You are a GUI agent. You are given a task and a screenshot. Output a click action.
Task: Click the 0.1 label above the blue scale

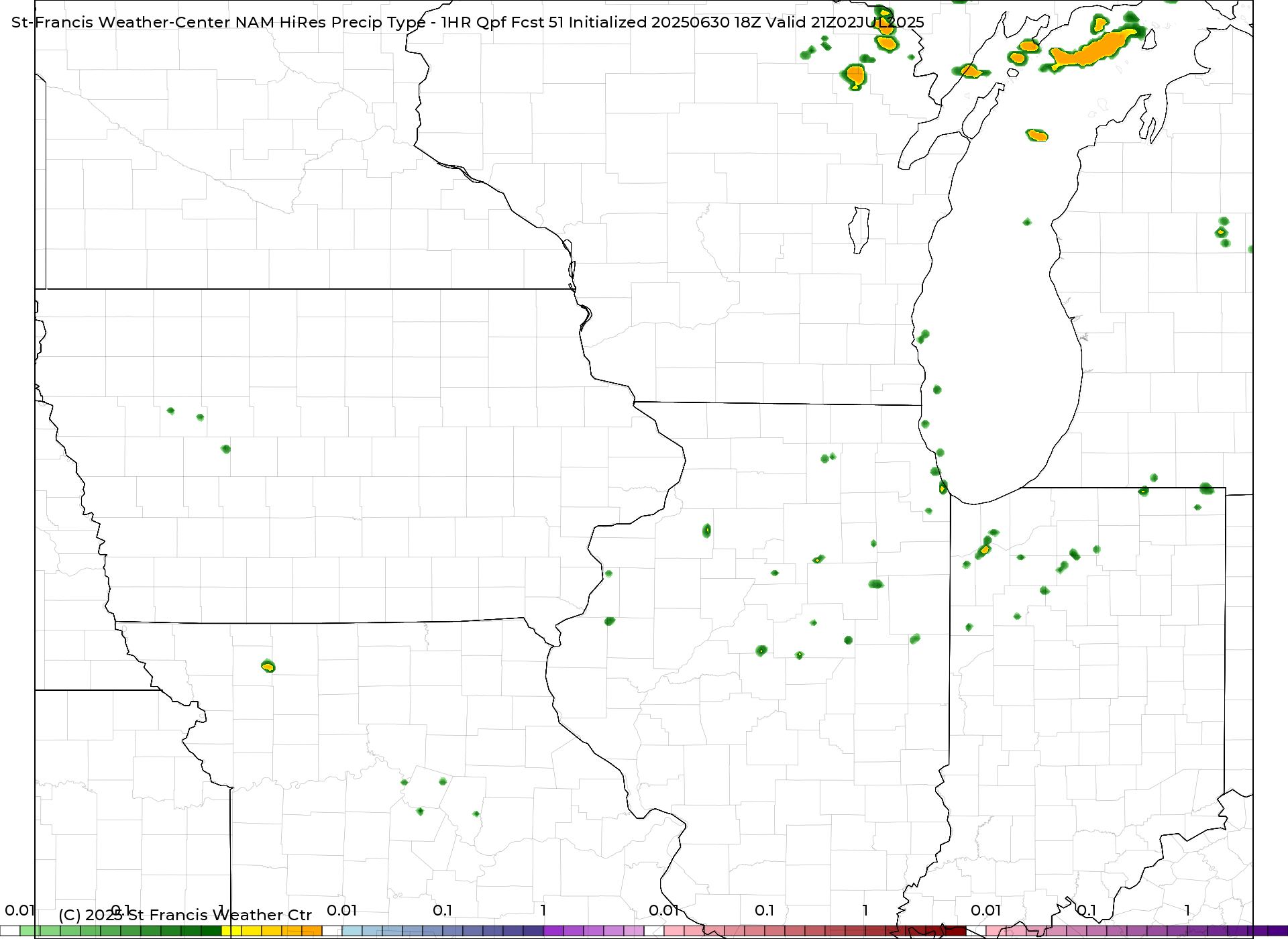(x=443, y=910)
